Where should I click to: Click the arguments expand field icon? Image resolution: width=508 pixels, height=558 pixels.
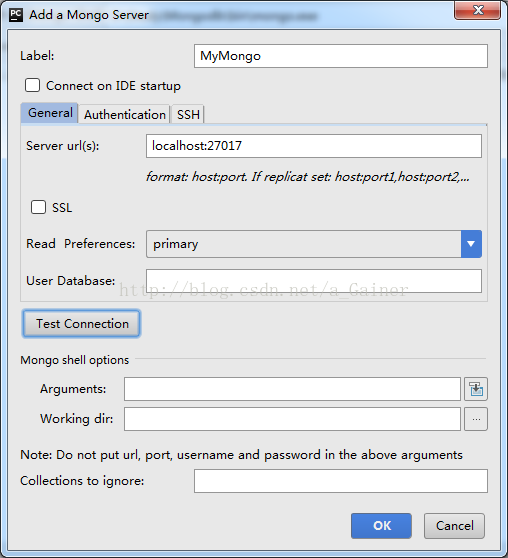[x=476, y=389]
